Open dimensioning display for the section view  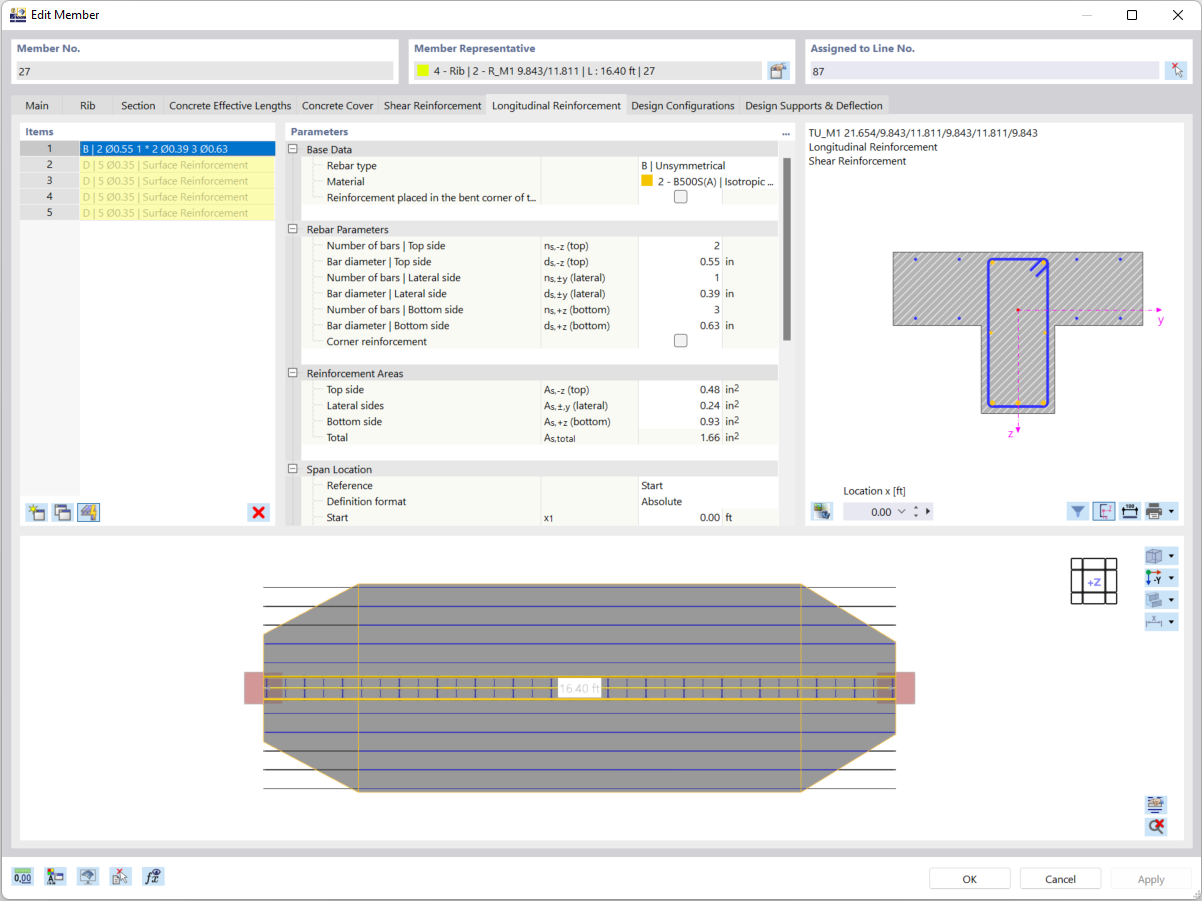pyautogui.click(x=1130, y=511)
